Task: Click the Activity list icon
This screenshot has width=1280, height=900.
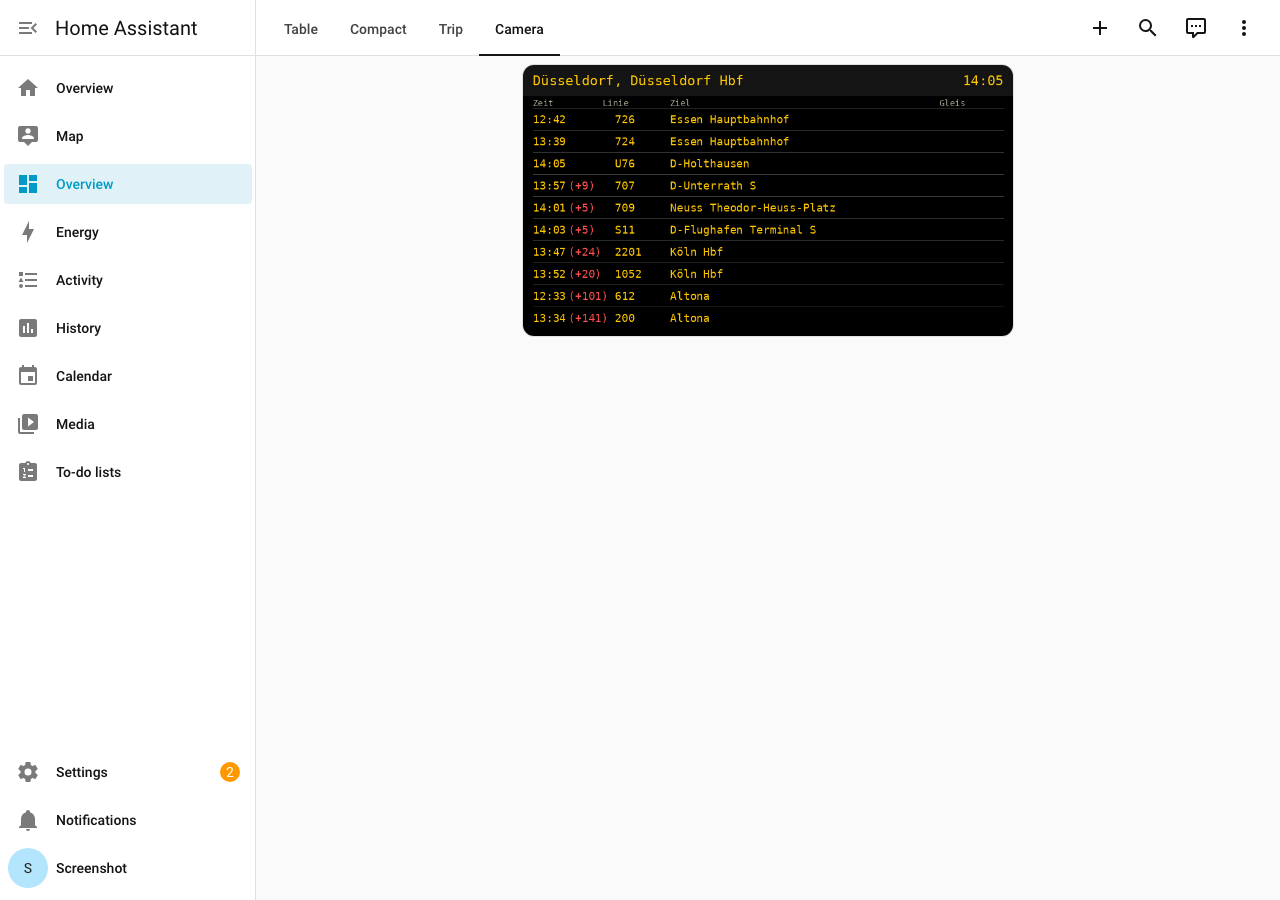Action: tap(28, 280)
